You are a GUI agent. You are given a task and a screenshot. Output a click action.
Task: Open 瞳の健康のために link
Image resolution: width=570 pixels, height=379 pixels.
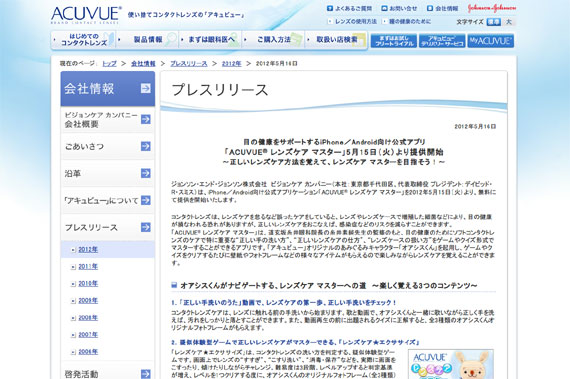coord(410,21)
